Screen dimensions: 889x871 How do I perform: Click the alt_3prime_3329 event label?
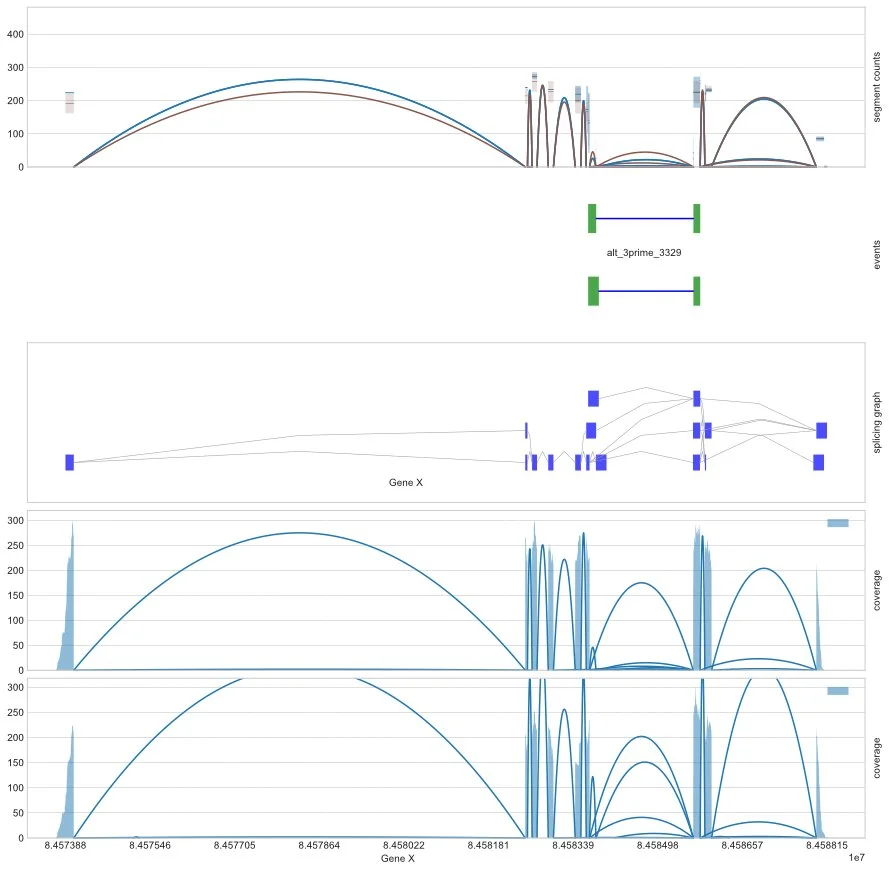tap(644, 253)
